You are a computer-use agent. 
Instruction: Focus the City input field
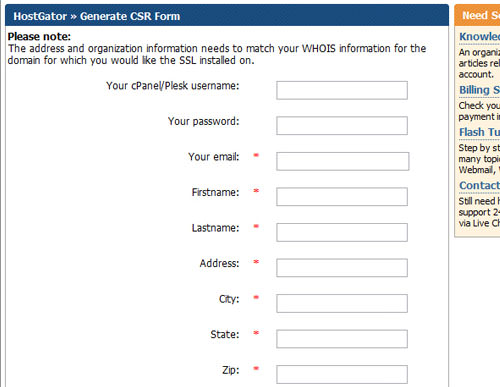342,303
